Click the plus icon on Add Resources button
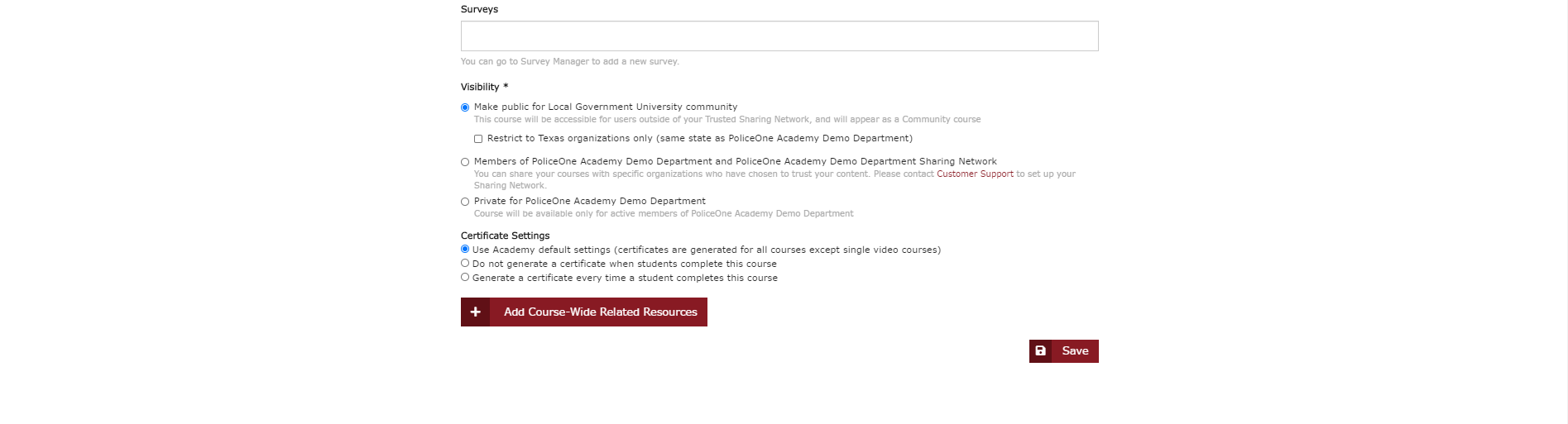The height and width of the screenshot is (424, 1568). tap(475, 312)
